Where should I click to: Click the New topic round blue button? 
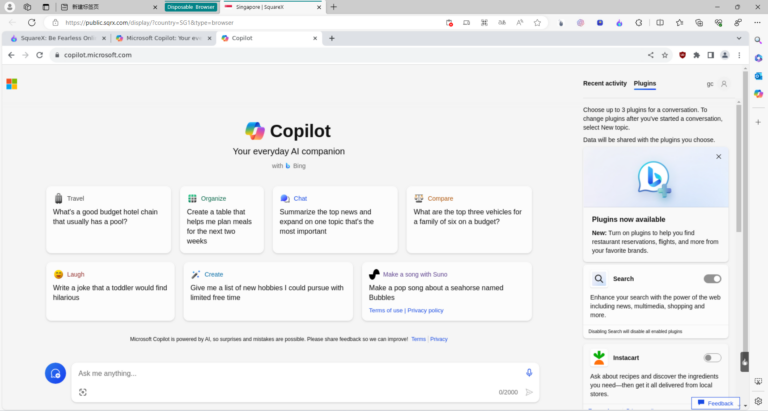coord(55,373)
